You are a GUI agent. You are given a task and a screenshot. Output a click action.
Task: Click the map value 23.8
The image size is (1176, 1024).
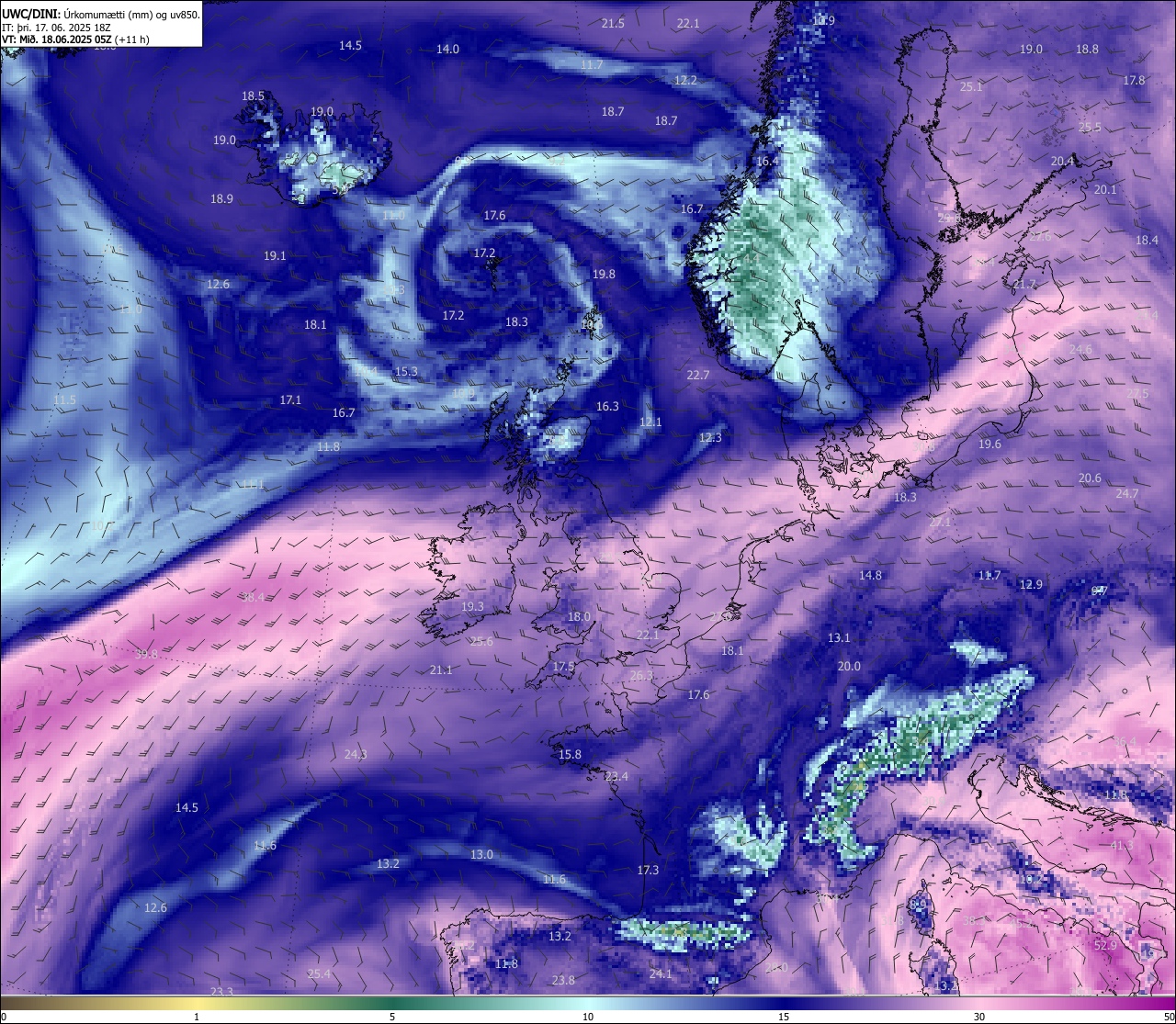point(563,981)
